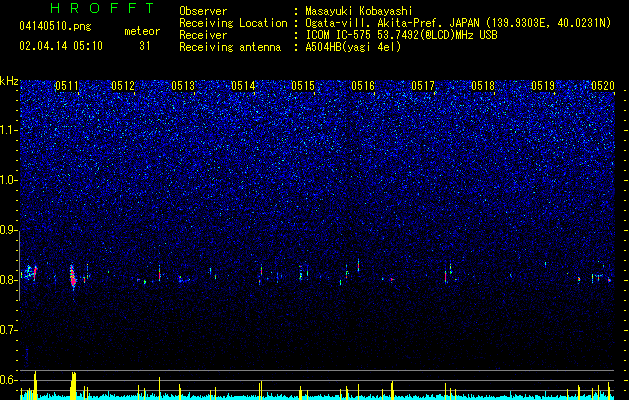Viewport: 629px width, 400px height.
Task: Click the 0513 time marker
Action: point(183,86)
